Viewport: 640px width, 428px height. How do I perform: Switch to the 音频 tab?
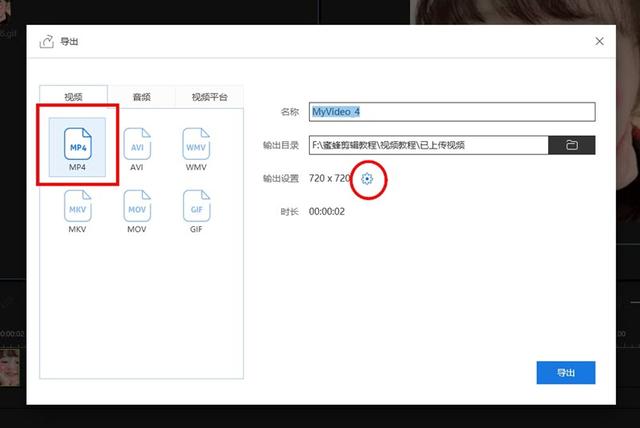(142, 97)
